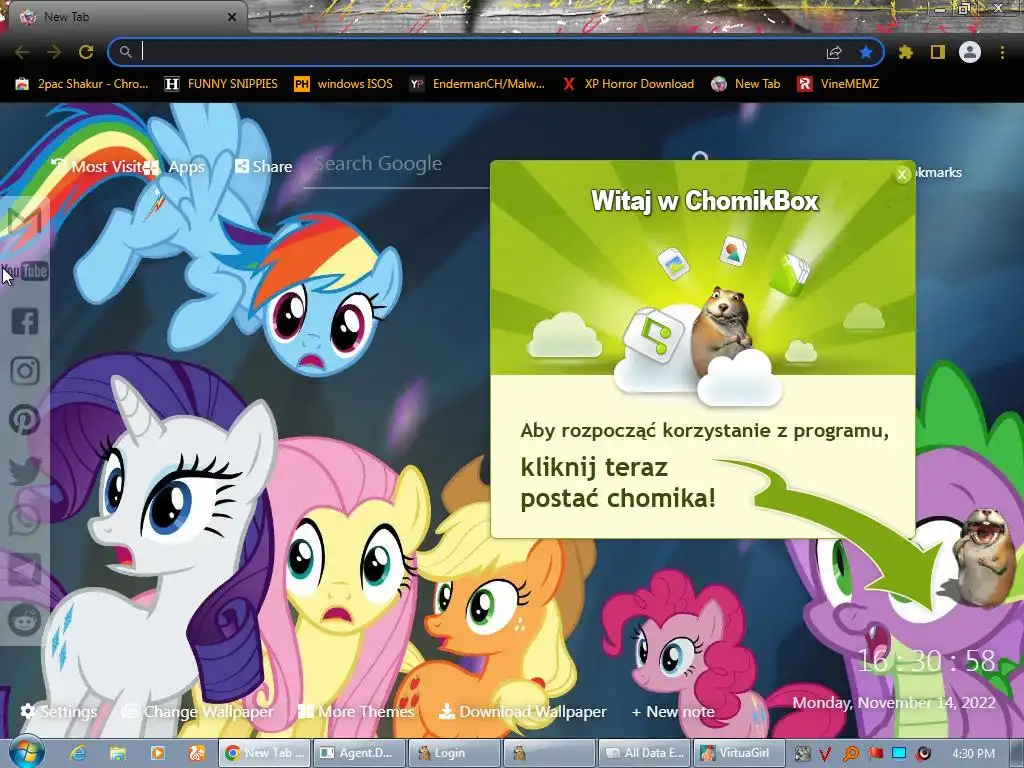Open the Windows Start orb
Viewport: 1024px width, 768px height.
(25, 752)
